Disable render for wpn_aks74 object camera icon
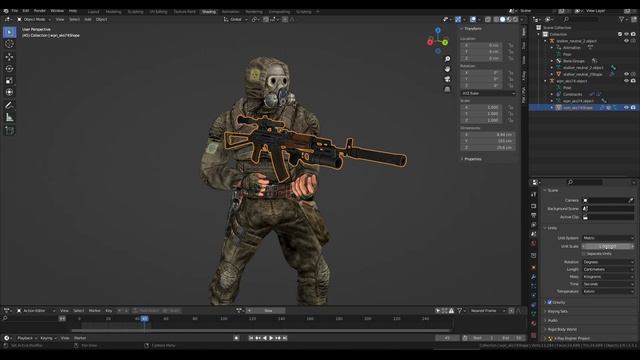The width and height of the screenshot is (640, 360). point(633,81)
